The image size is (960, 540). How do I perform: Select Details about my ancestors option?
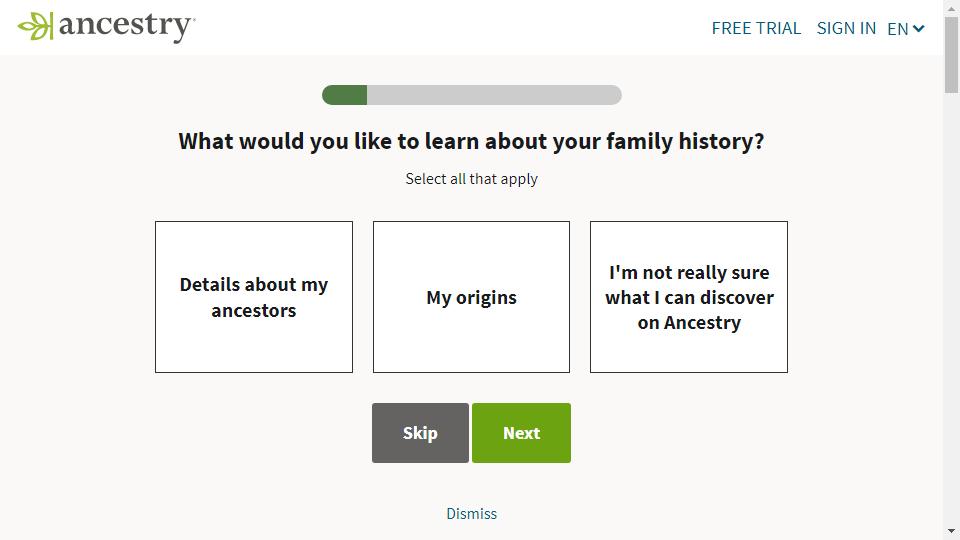click(x=254, y=297)
